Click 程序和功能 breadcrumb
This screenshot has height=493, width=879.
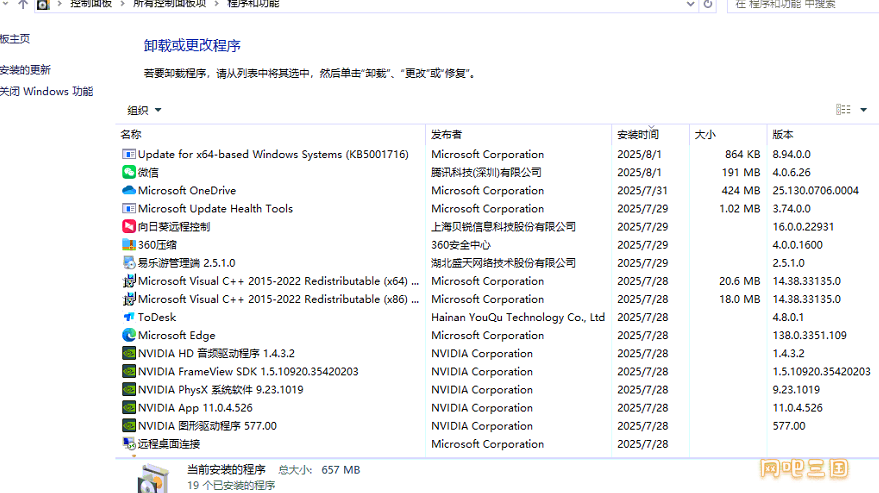pyautogui.click(x=253, y=4)
